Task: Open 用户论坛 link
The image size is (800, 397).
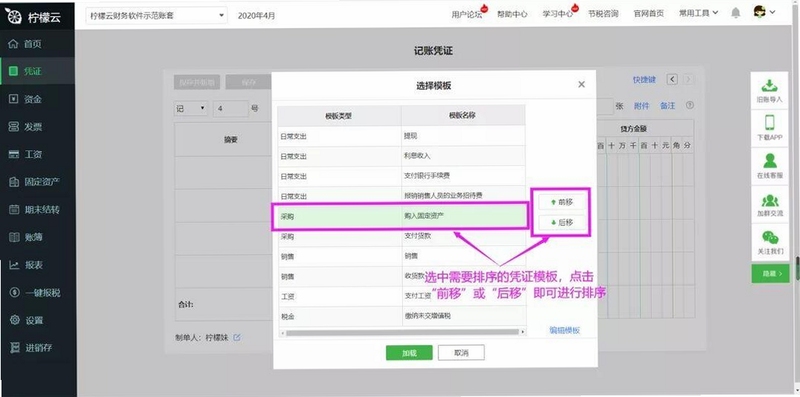Action: pyautogui.click(x=466, y=14)
